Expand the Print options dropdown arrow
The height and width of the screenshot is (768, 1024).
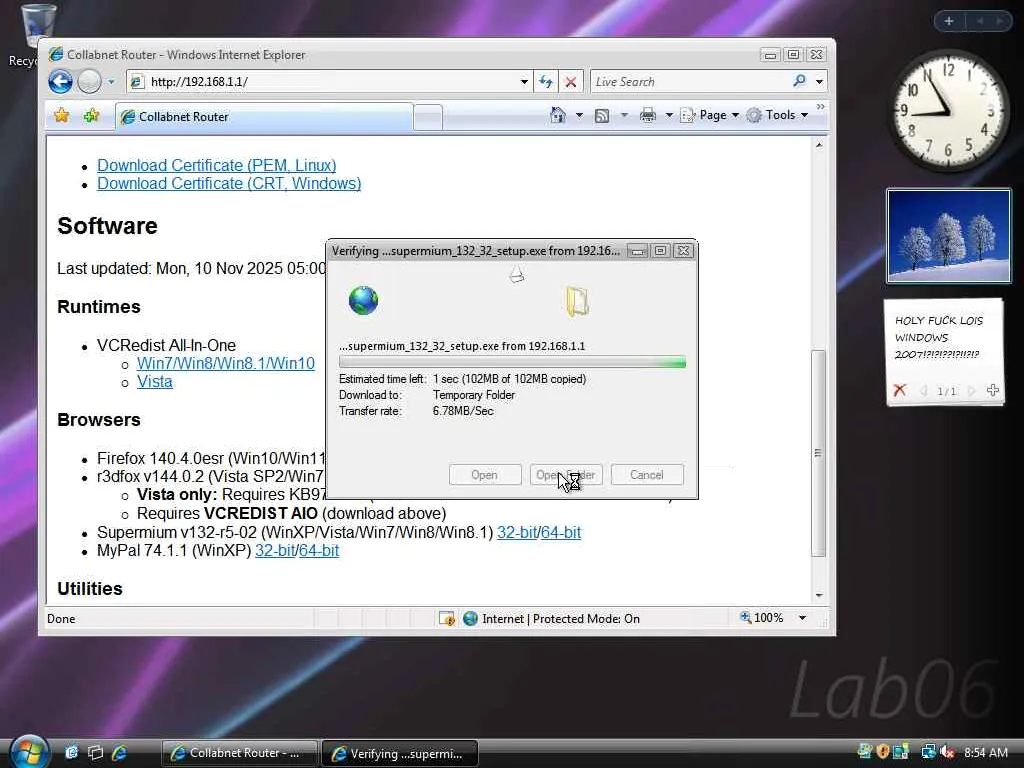(x=669, y=116)
